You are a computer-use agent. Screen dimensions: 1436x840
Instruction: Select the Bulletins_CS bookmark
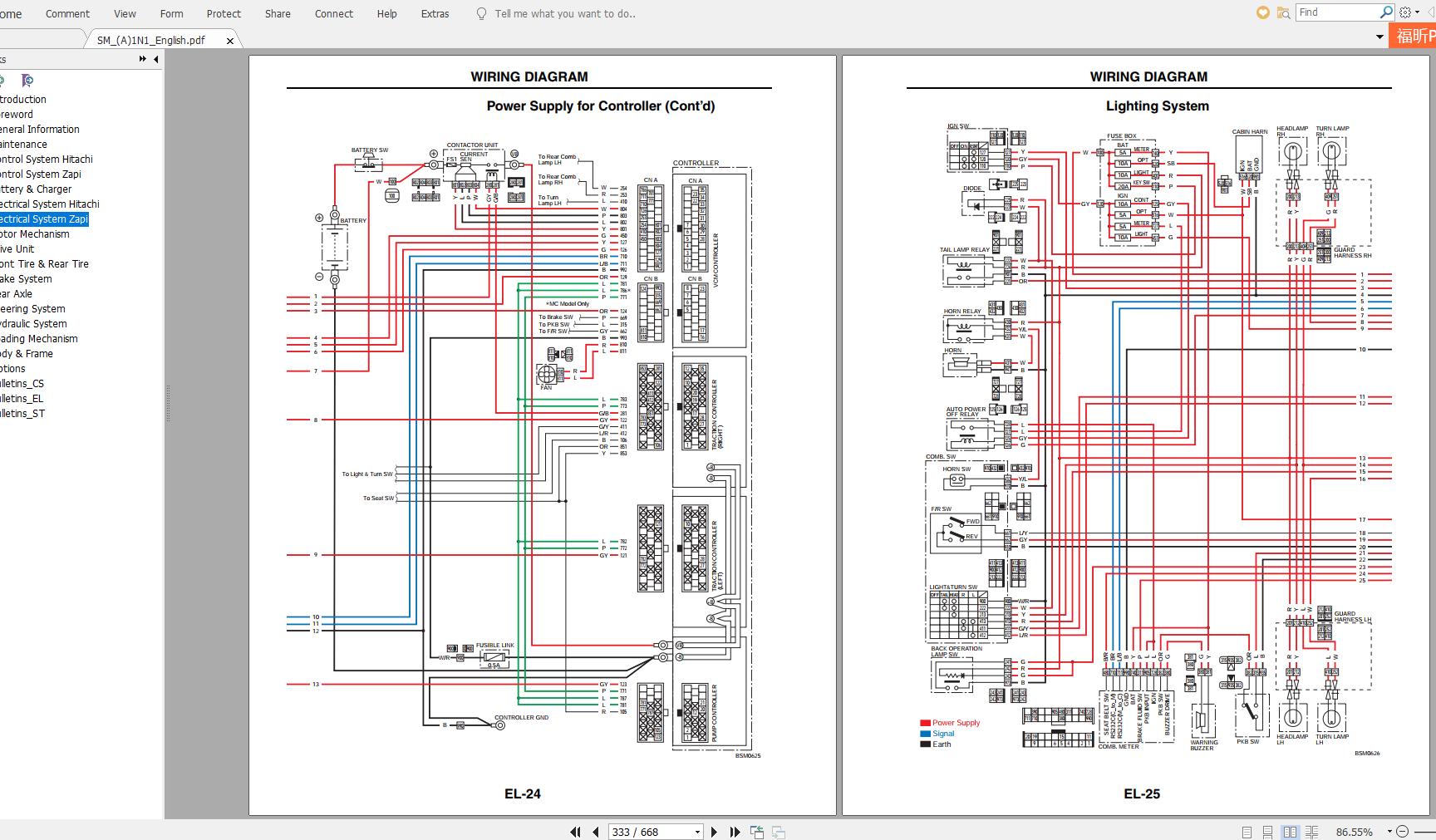[22, 384]
